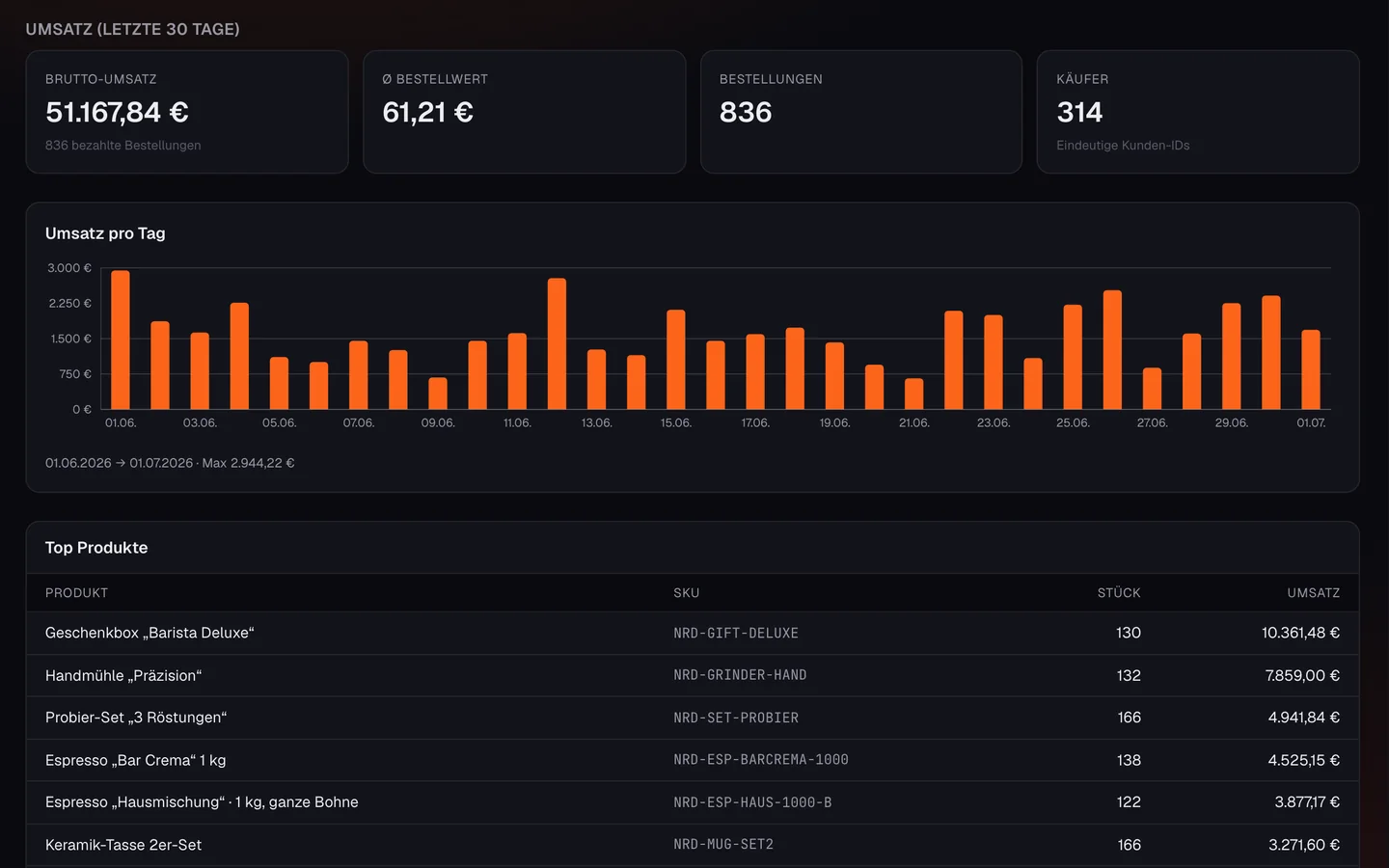Click the "Top Produkte" table heading
This screenshot has width=1389, height=868.
(96, 548)
